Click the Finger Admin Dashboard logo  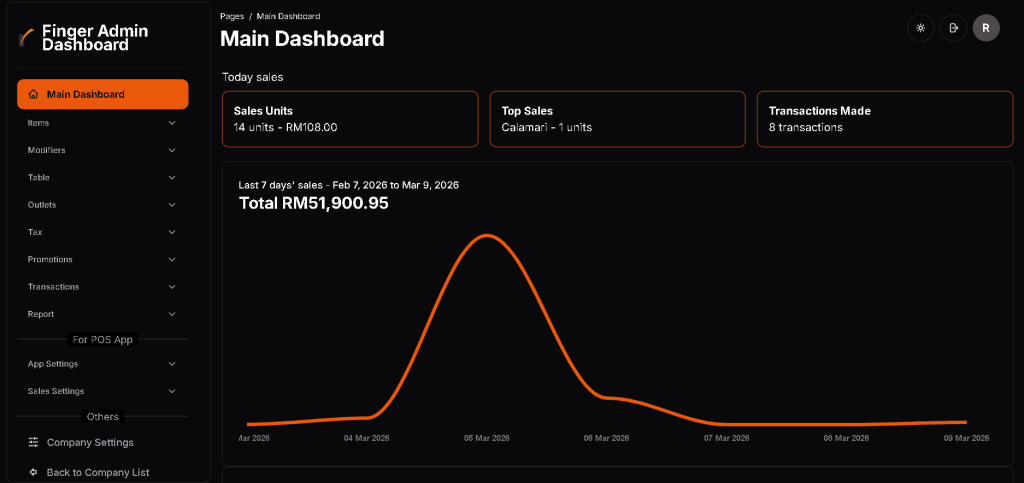pos(27,38)
